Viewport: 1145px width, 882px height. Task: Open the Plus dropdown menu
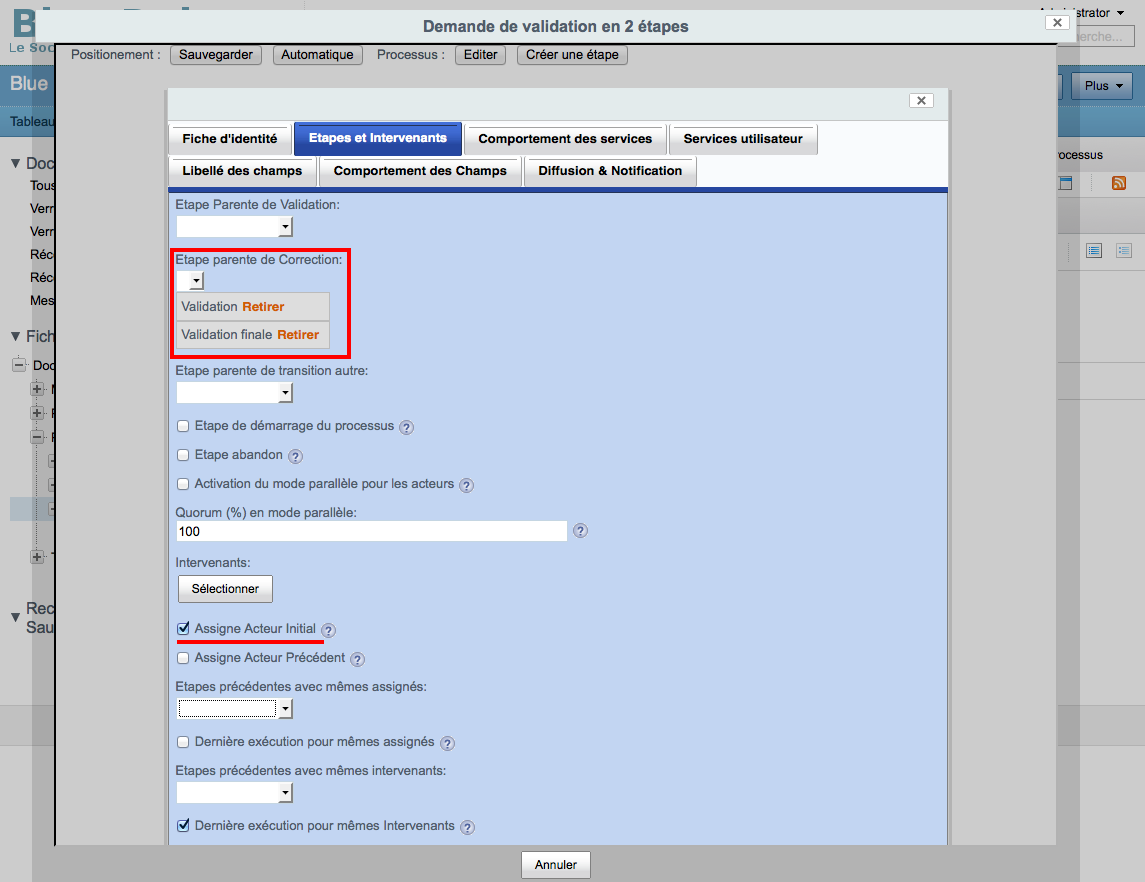tap(1102, 86)
